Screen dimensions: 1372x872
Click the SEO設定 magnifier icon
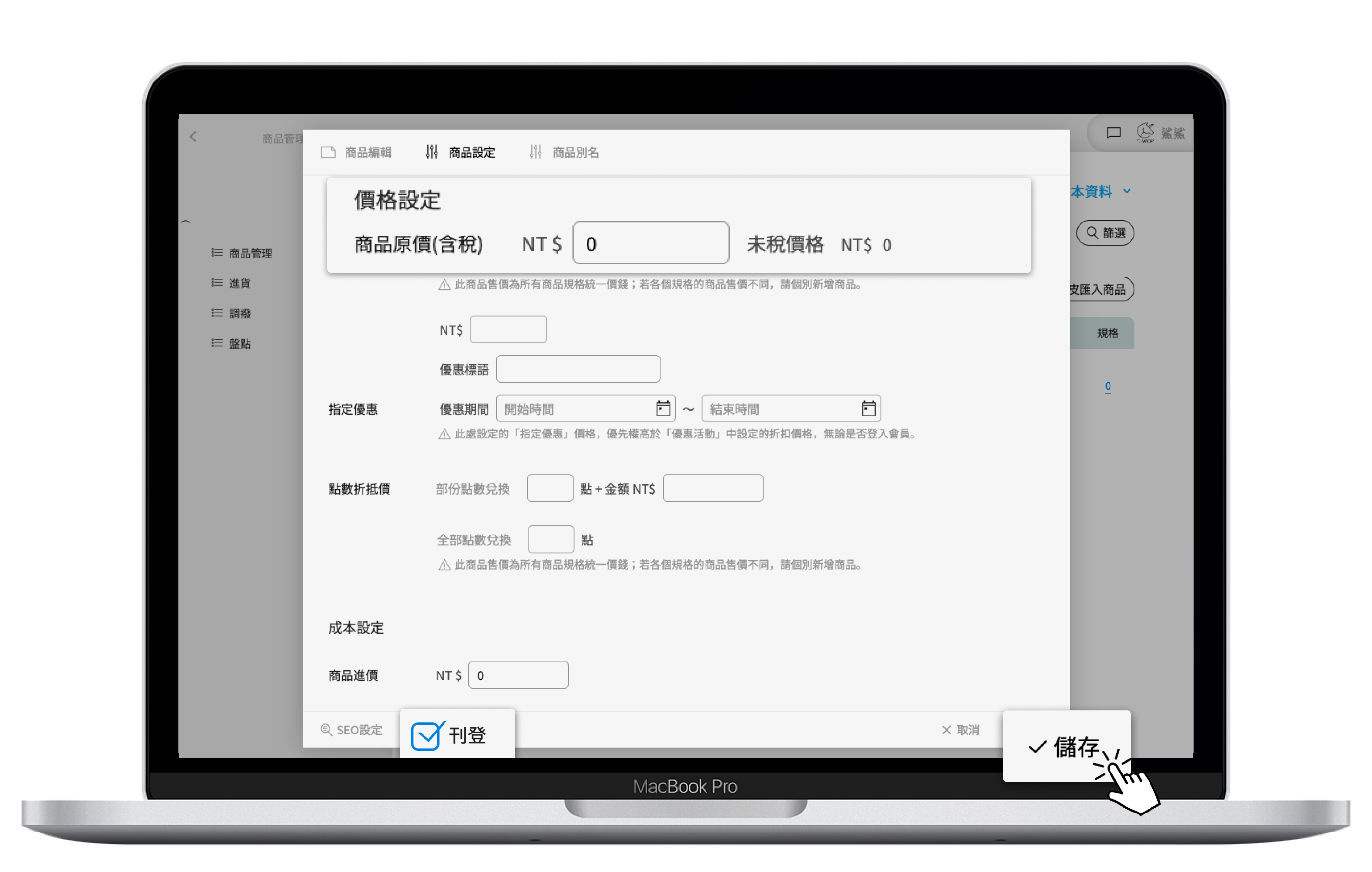point(326,730)
